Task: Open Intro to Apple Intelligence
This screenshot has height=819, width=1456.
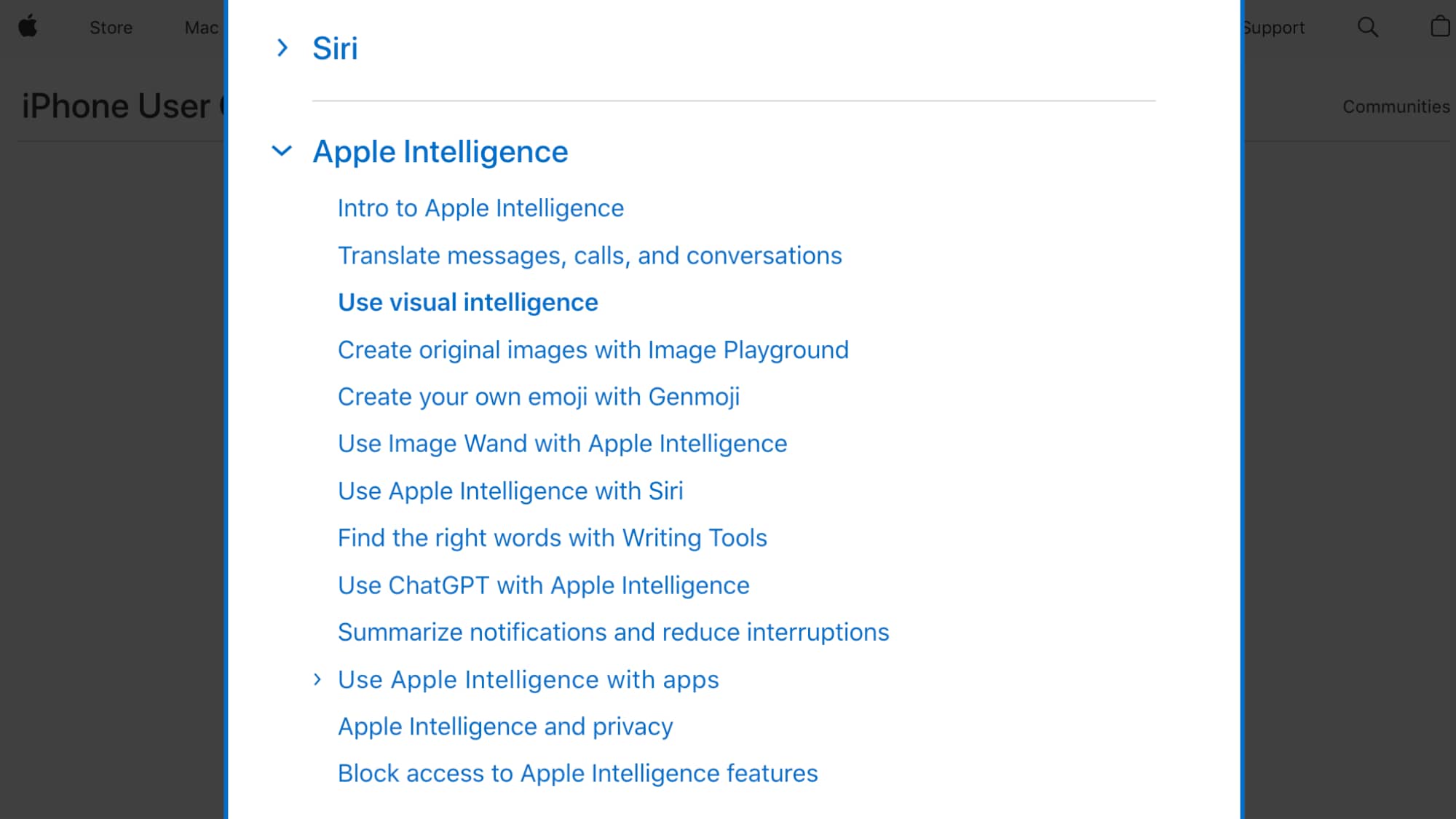Action: [480, 208]
